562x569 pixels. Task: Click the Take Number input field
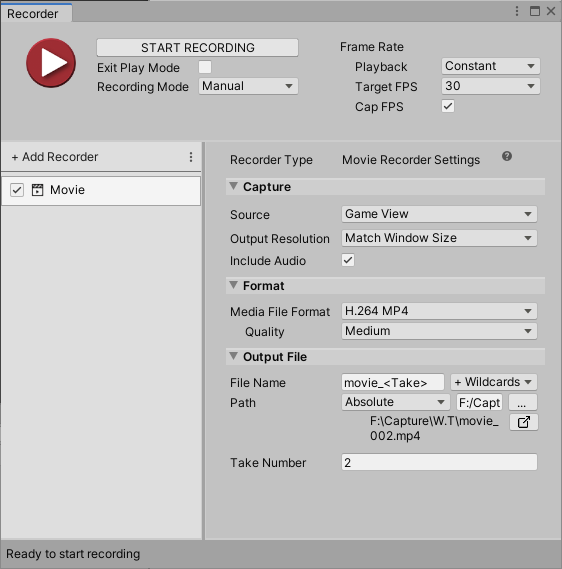click(439, 462)
